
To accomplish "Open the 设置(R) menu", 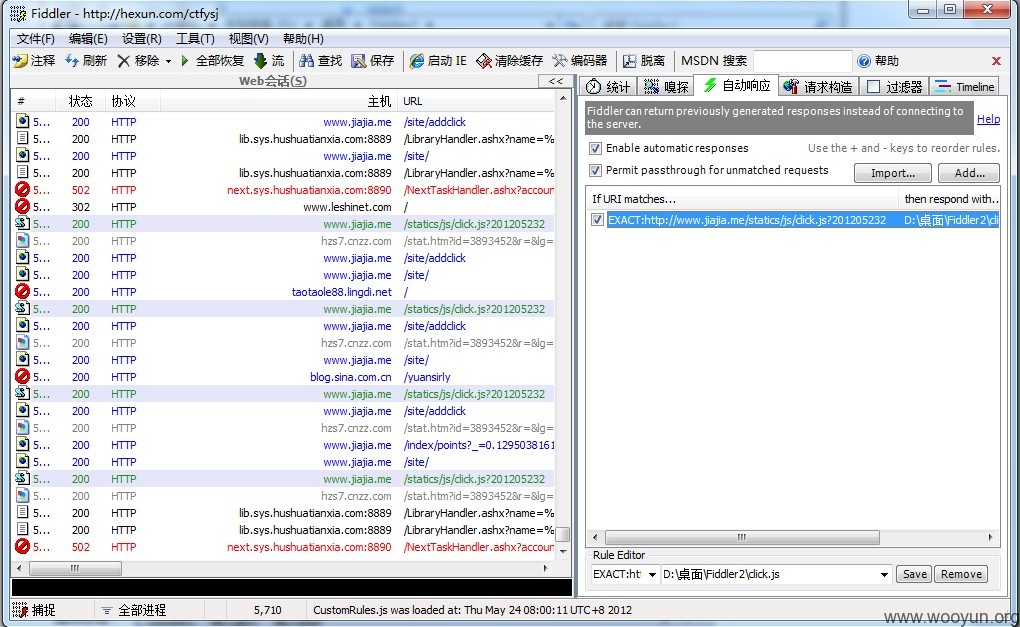I will (x=141, y=38).
